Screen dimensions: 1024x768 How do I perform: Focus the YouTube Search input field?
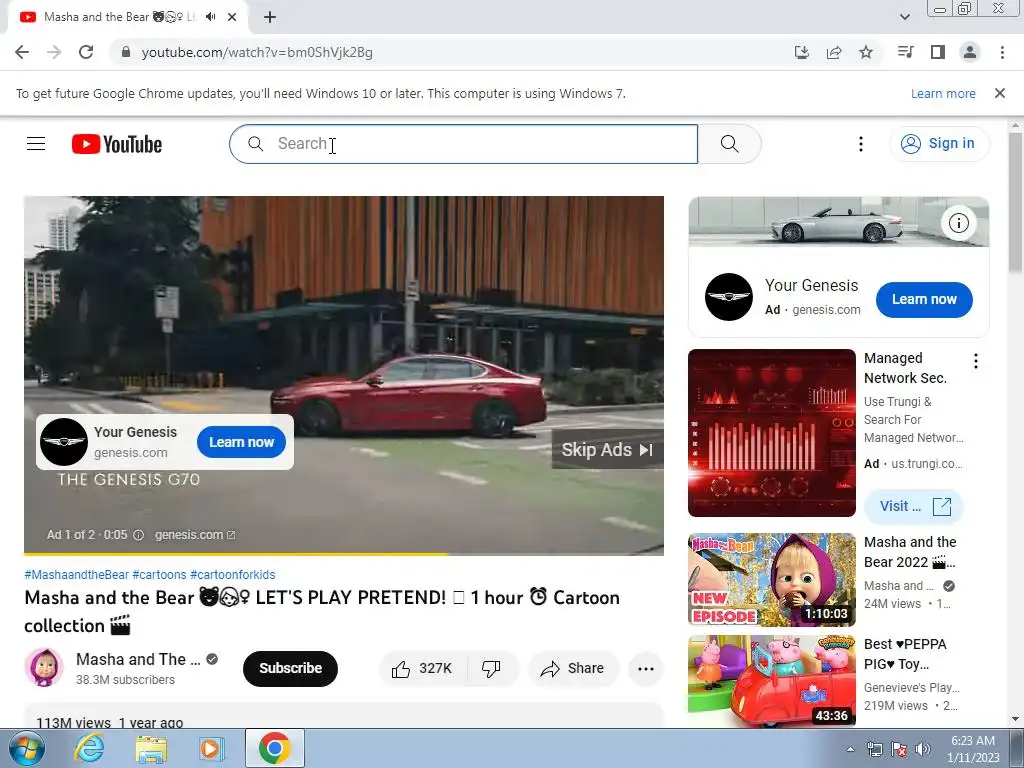click(x=464, y=144)
